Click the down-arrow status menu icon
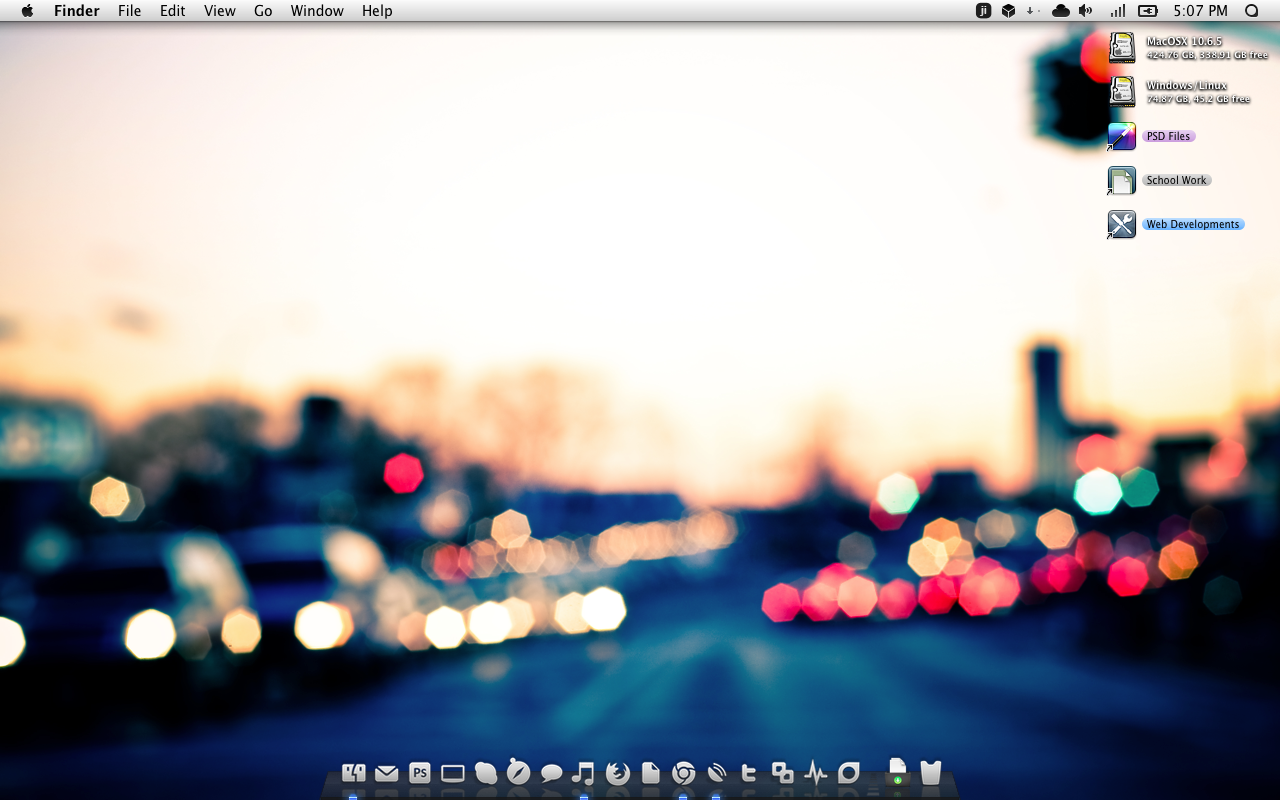The image size is (1280, 800). (x=1030, y=11)
